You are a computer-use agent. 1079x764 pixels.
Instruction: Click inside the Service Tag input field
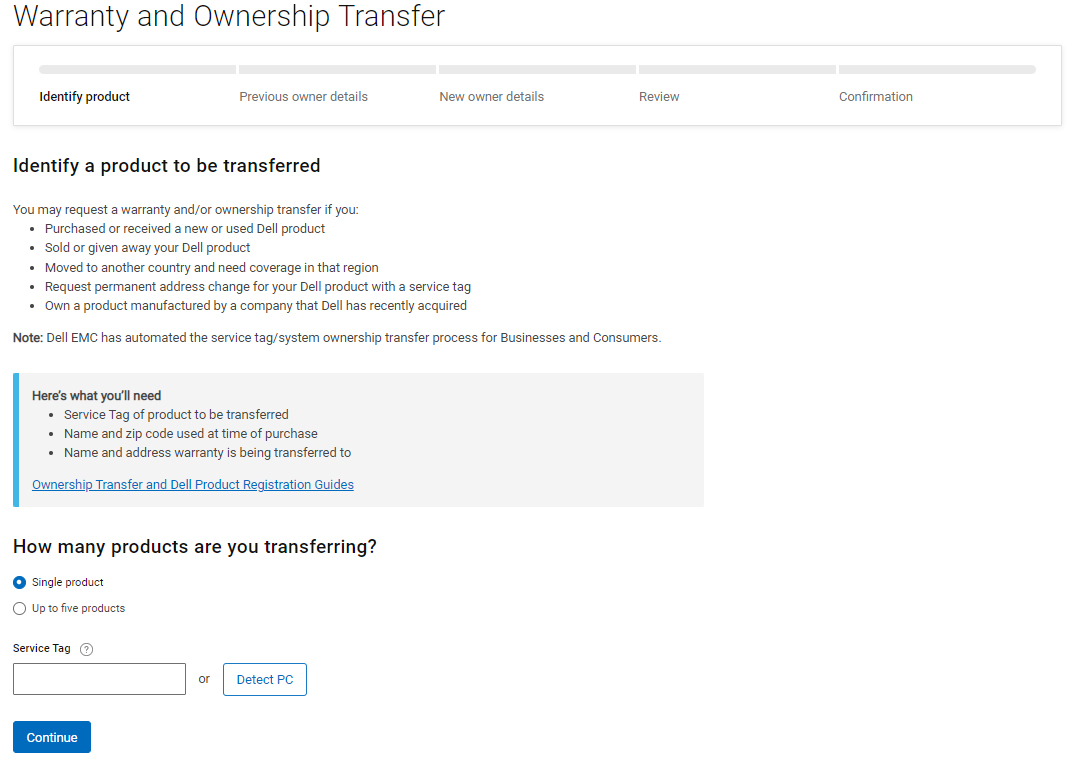coord(99,679)
